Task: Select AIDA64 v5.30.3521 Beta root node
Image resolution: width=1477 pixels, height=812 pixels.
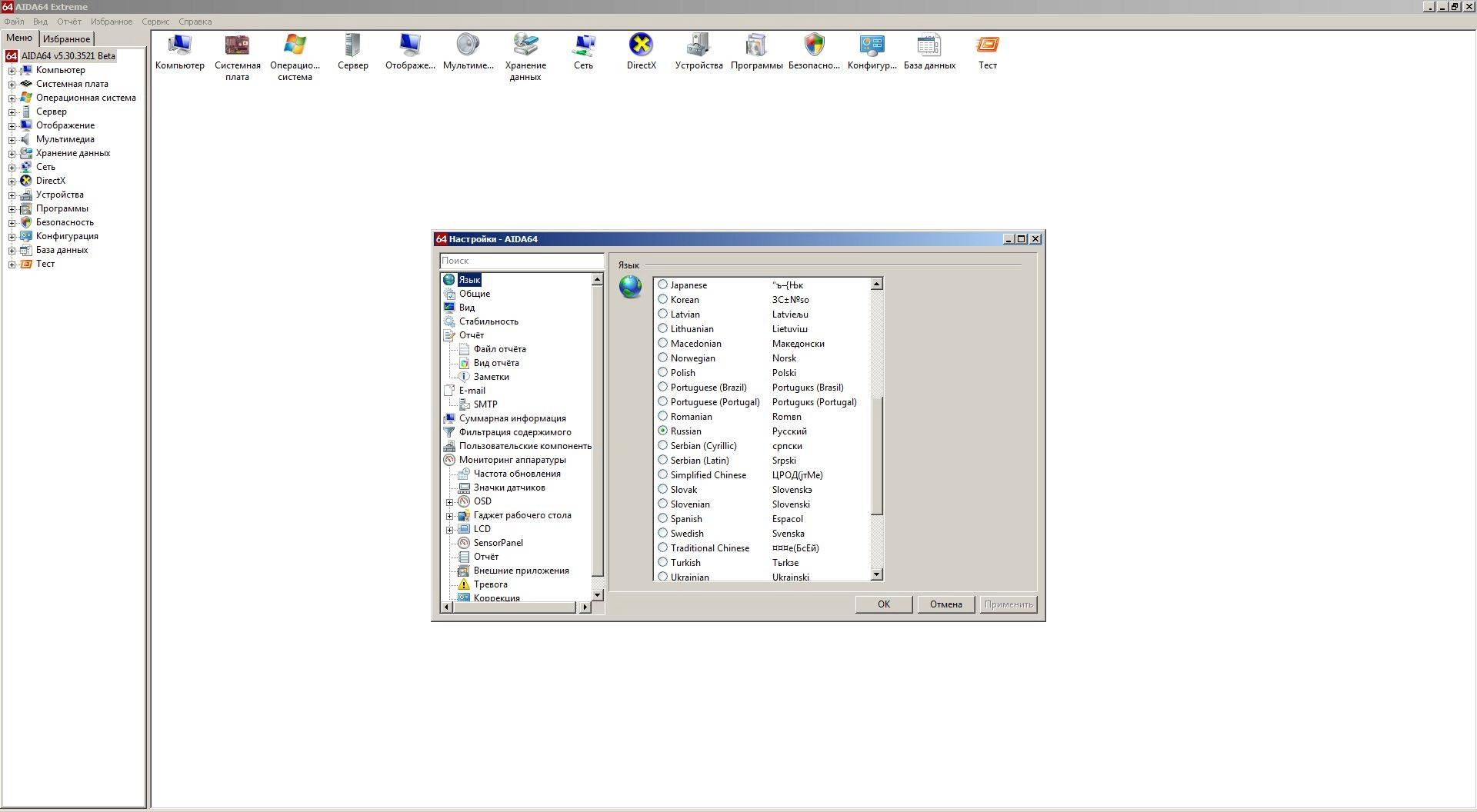Action: (x=68, y=56)
